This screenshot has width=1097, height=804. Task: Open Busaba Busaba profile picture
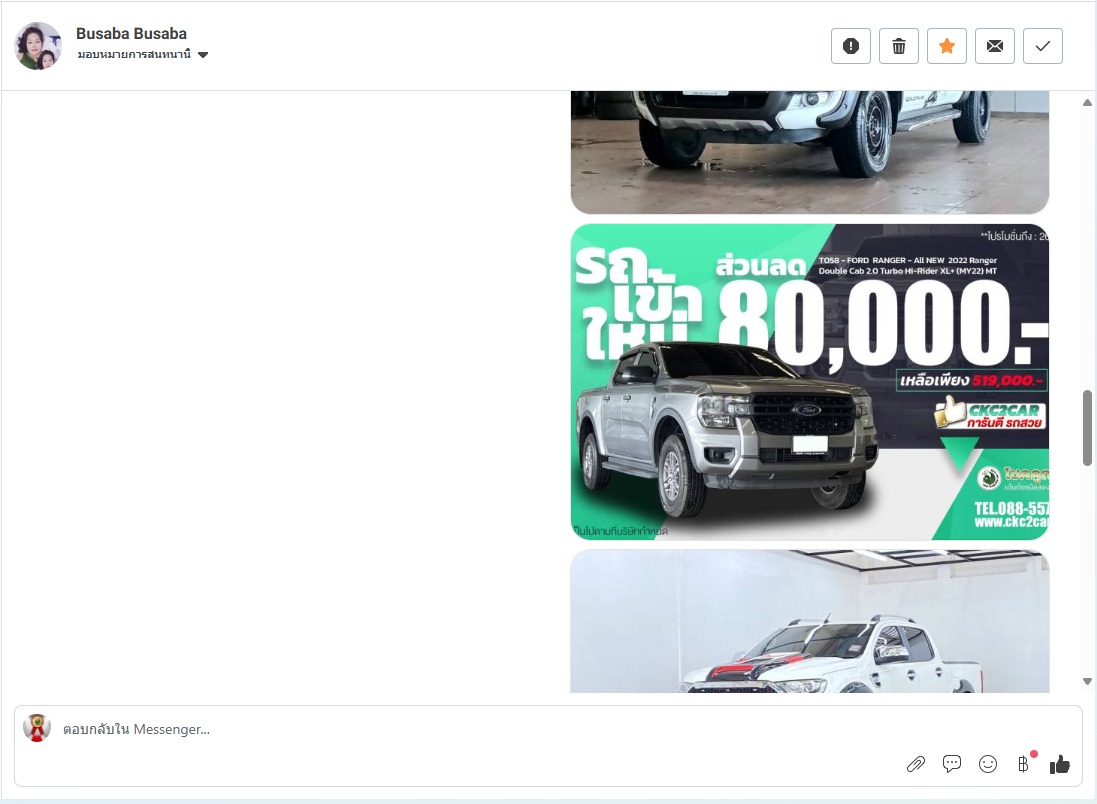pyautogui.click(x=38, y=45)
